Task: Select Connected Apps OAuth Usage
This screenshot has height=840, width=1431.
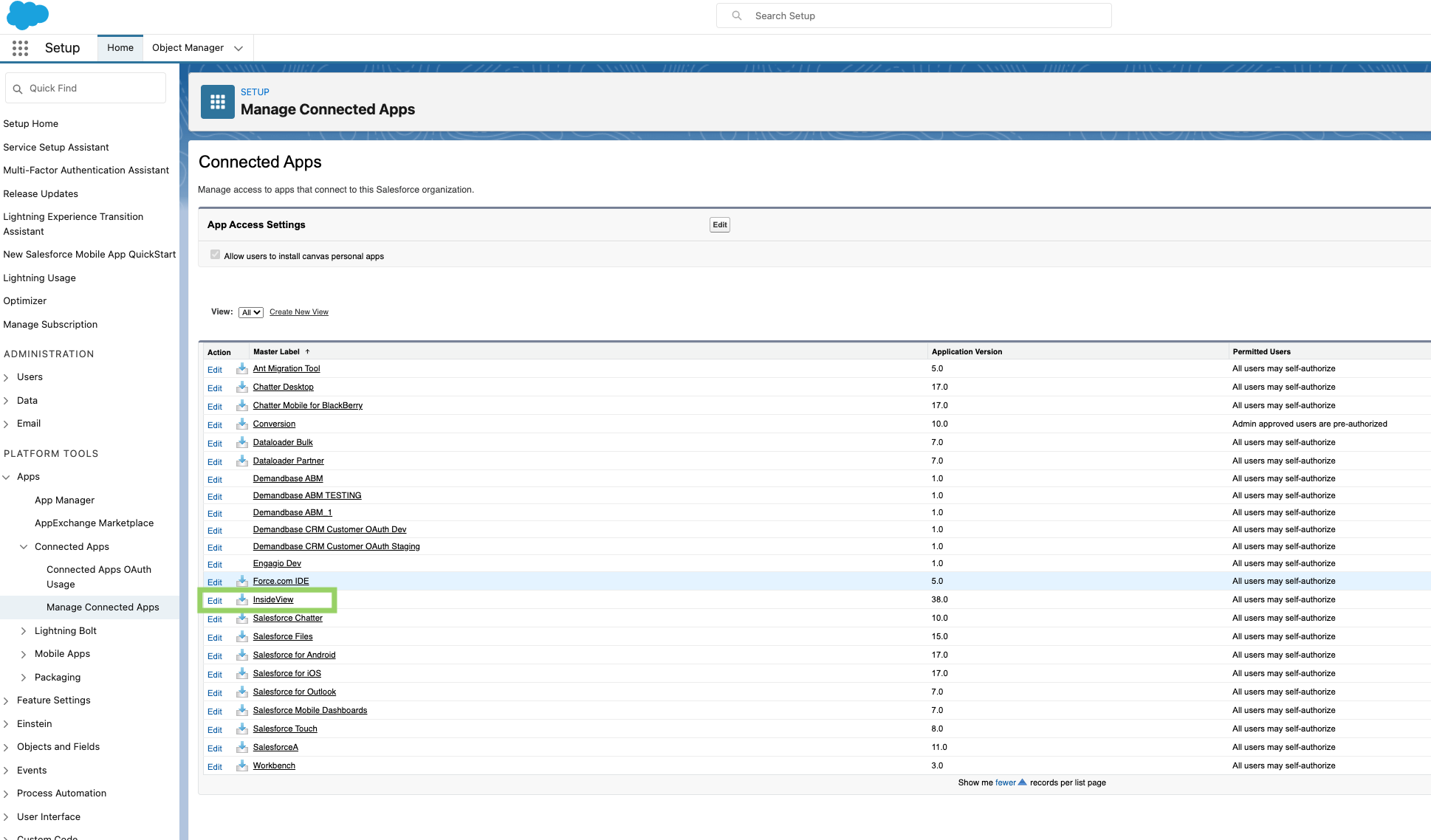Action: point(99,577)
